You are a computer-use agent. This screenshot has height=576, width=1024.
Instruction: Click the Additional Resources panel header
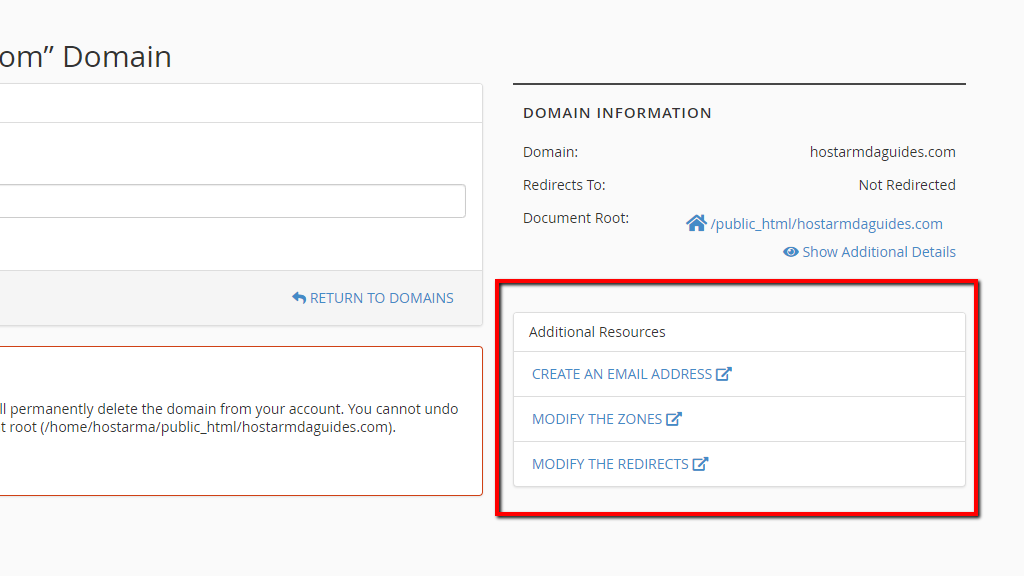click(597, 332)
